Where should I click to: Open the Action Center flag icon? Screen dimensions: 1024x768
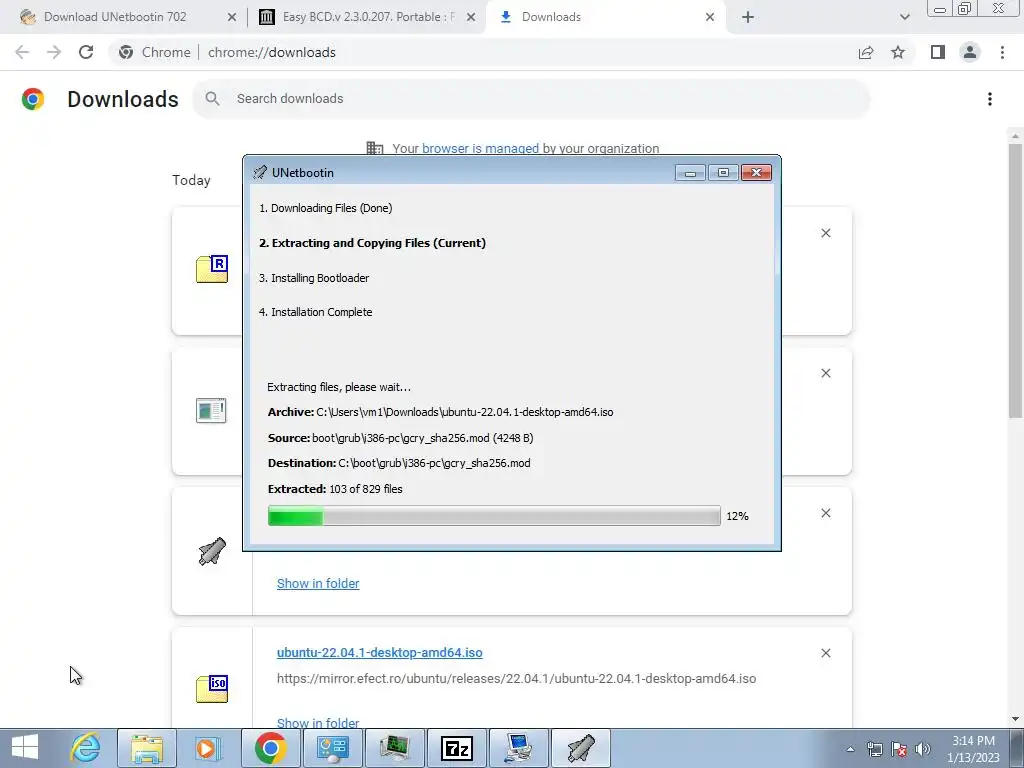pos(899,749)
